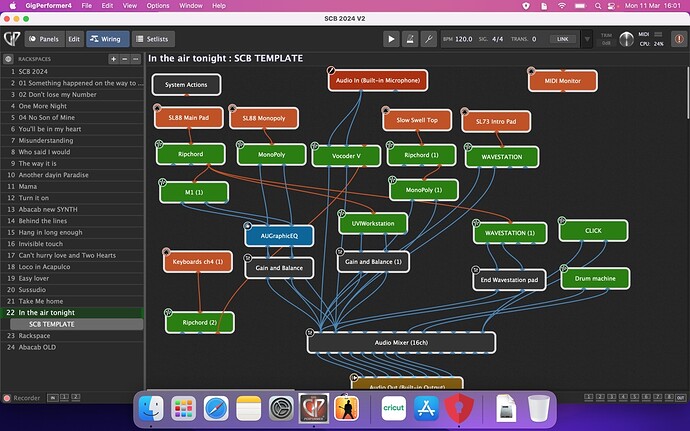
Task: Add a rackspace with plus button
Action: 114,59
